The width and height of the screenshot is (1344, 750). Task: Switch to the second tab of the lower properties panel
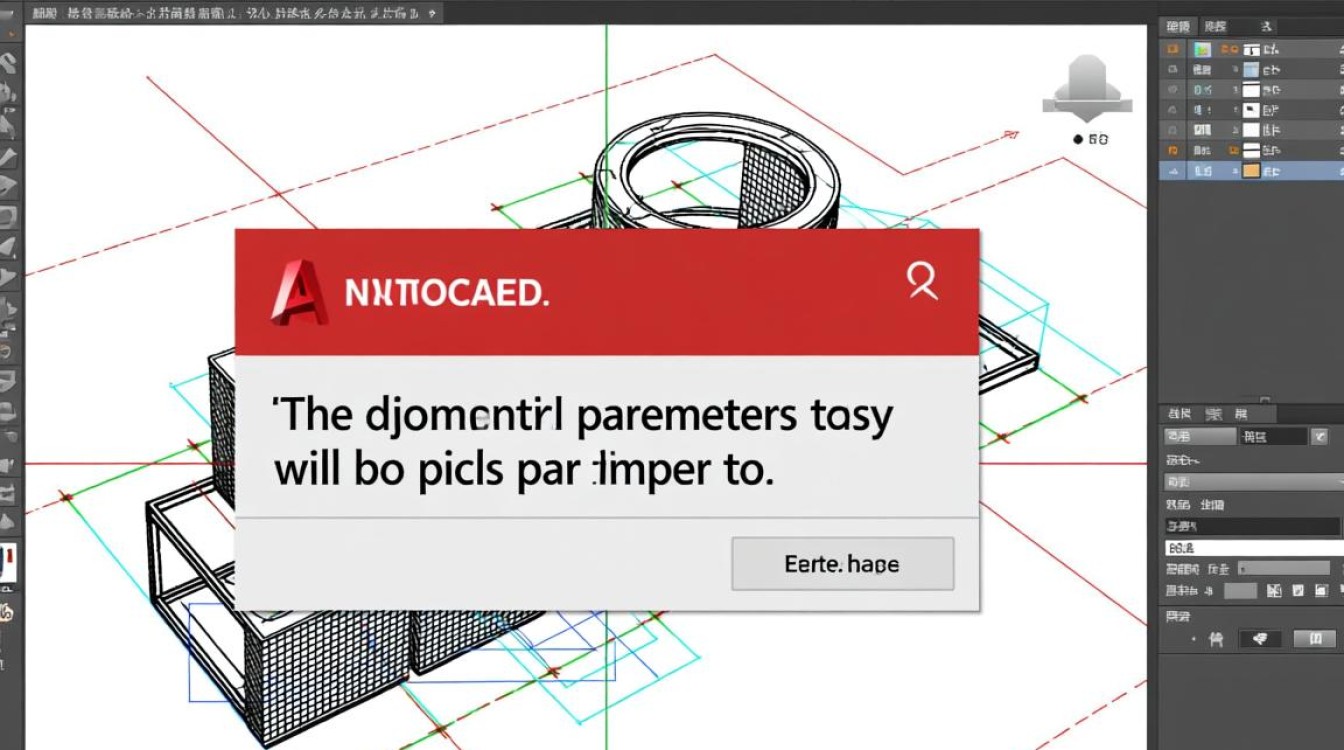pos(1214,413)
